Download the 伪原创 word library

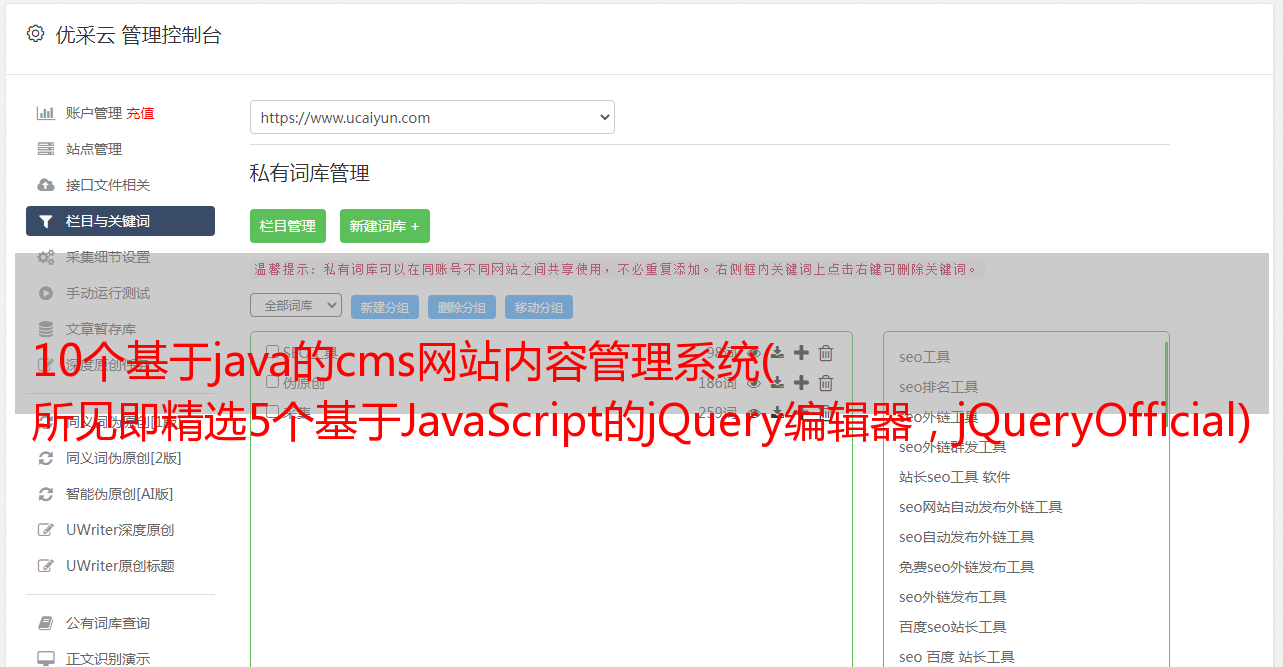[777, 383]
